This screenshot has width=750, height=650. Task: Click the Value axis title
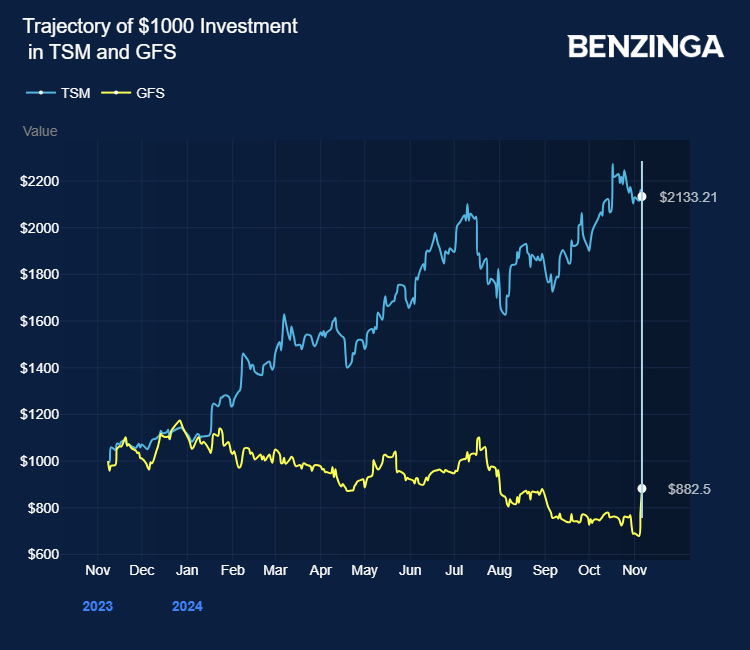coord(40,131)
